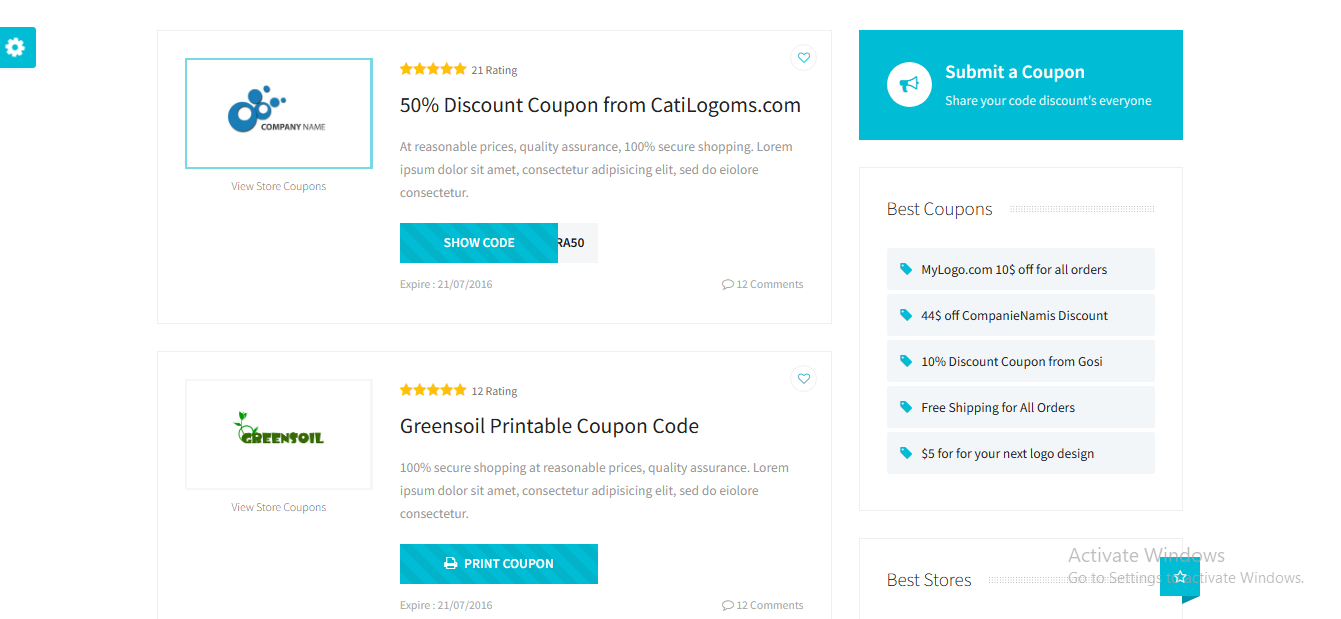The height and width of the screenshot is (619, 1341).
Task: Open 10% Discount Coupon from Gosi
Action: click(x=1011, y=361)
